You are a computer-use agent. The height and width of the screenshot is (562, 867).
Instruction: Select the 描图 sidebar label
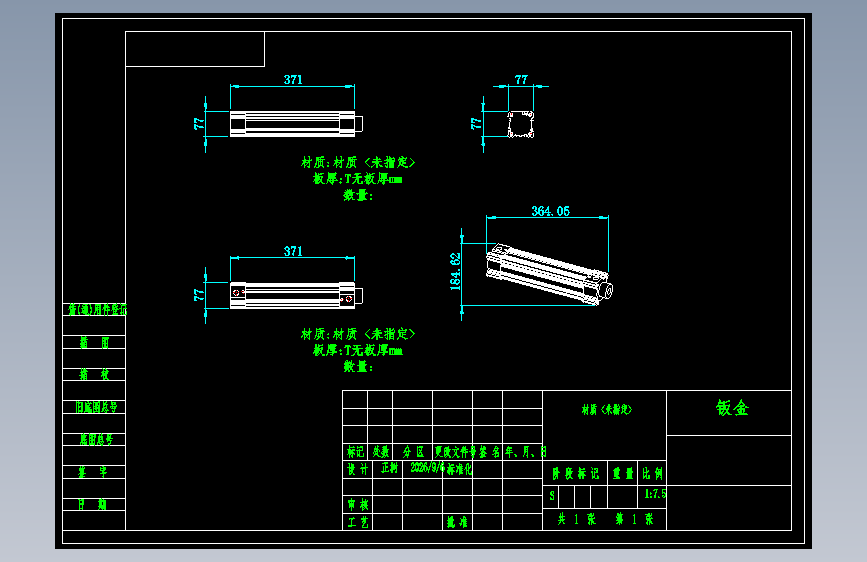tap(94, 342)
